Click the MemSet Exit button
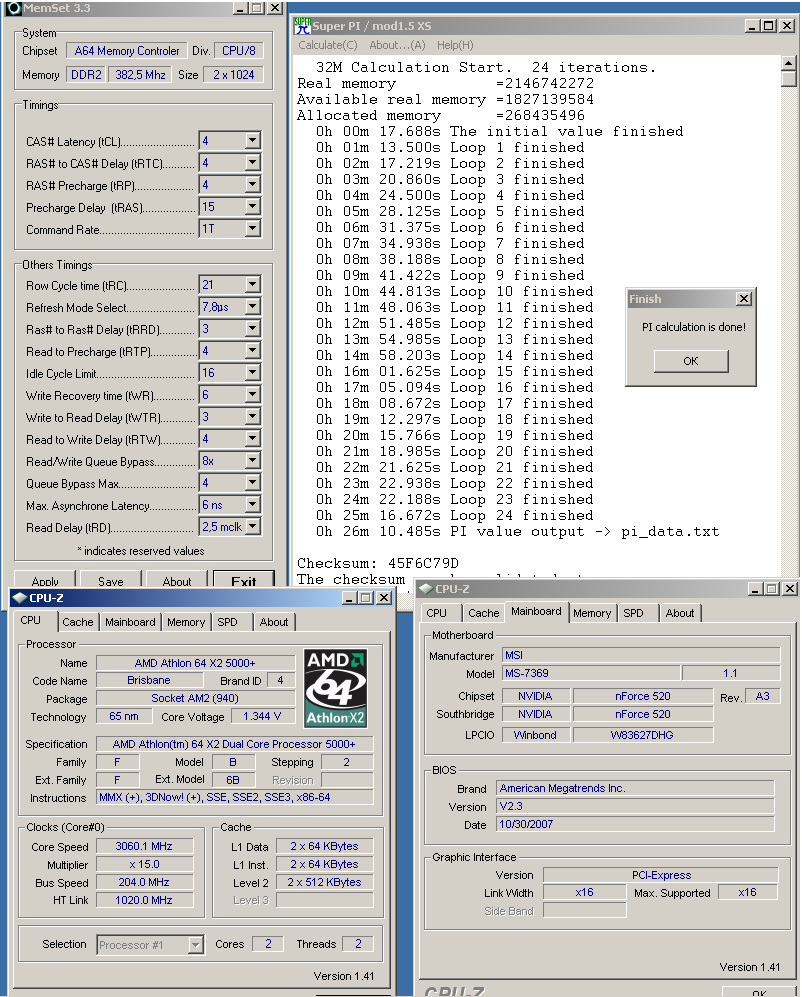The image size is (802, 997). pyautogui.click(x=244, y=580)
